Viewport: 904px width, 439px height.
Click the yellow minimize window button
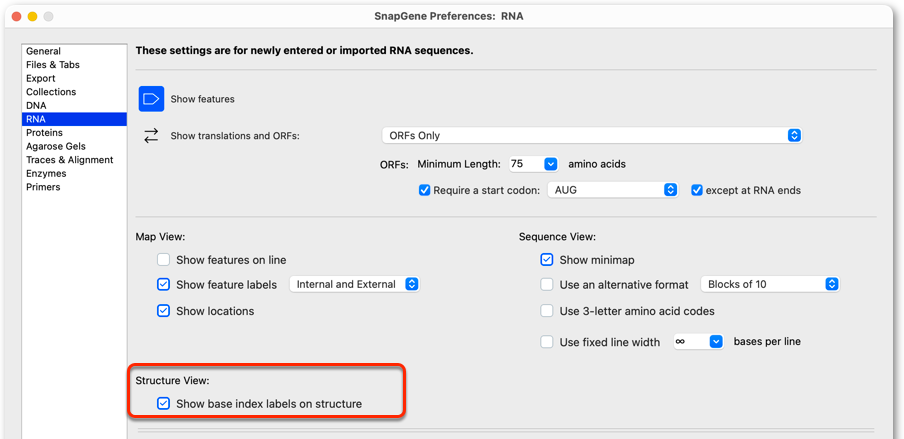point(32,16)
